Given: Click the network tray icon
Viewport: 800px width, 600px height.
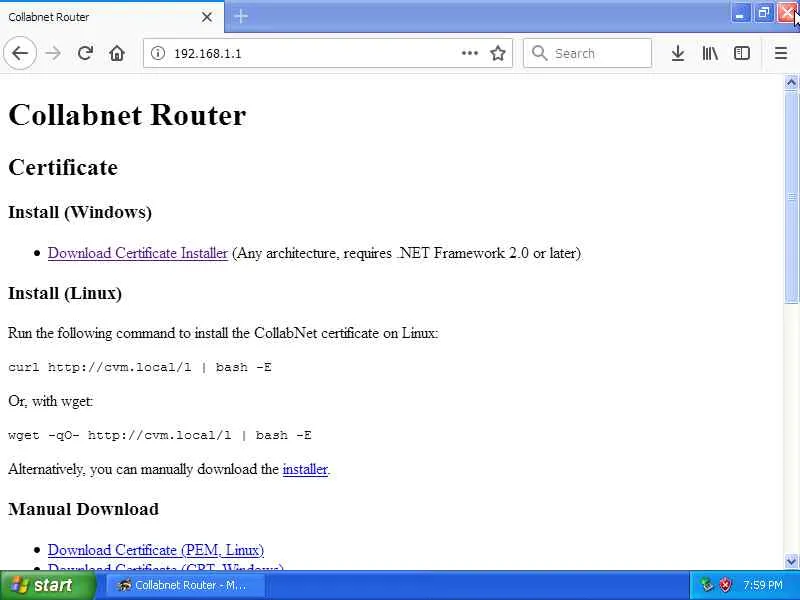Looking at the screenshot, I should click(x=707, y=585).
